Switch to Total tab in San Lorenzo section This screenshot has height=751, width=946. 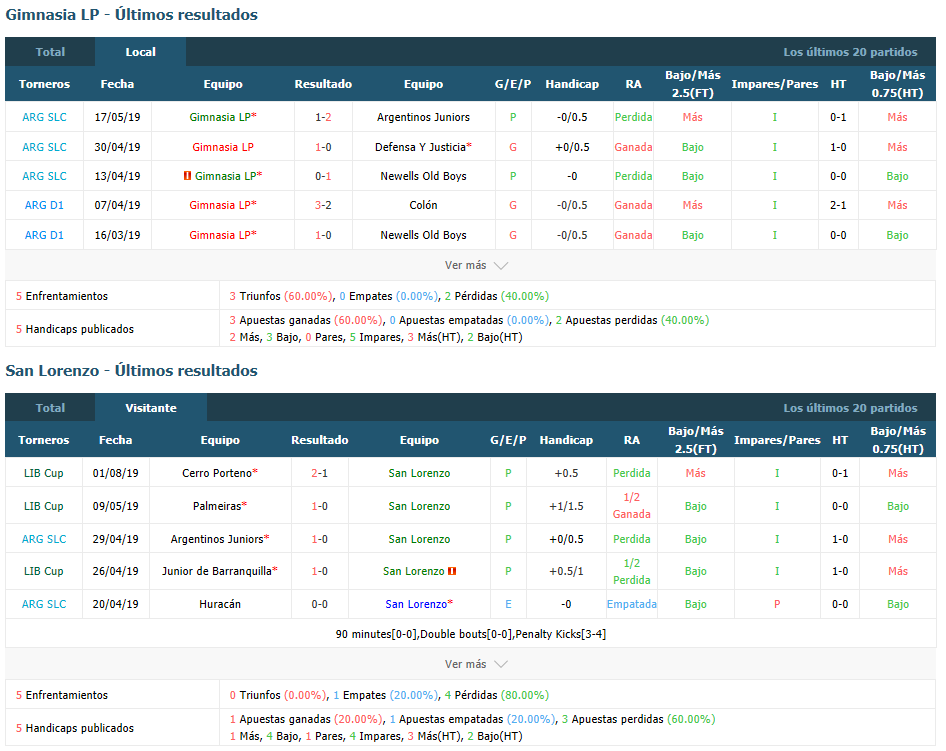[x=50, y=408]
